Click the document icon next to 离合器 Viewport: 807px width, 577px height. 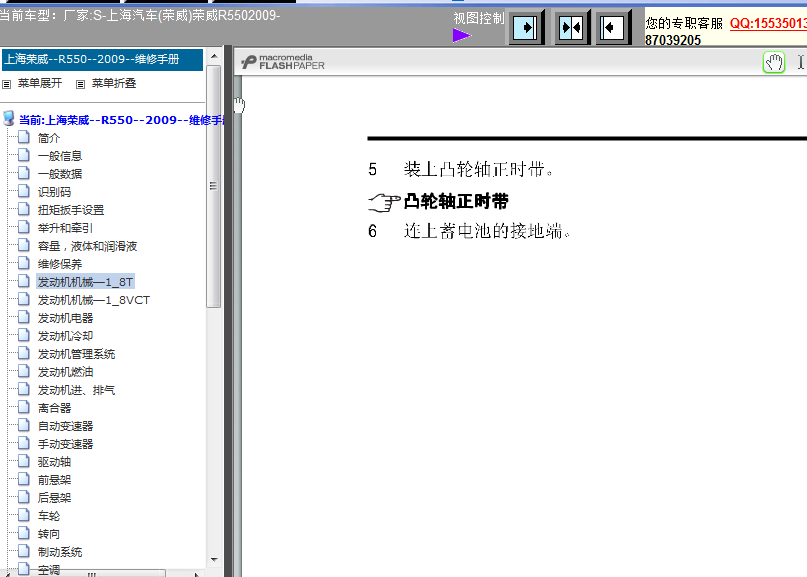pyautogui.click(x=24, y=407)
